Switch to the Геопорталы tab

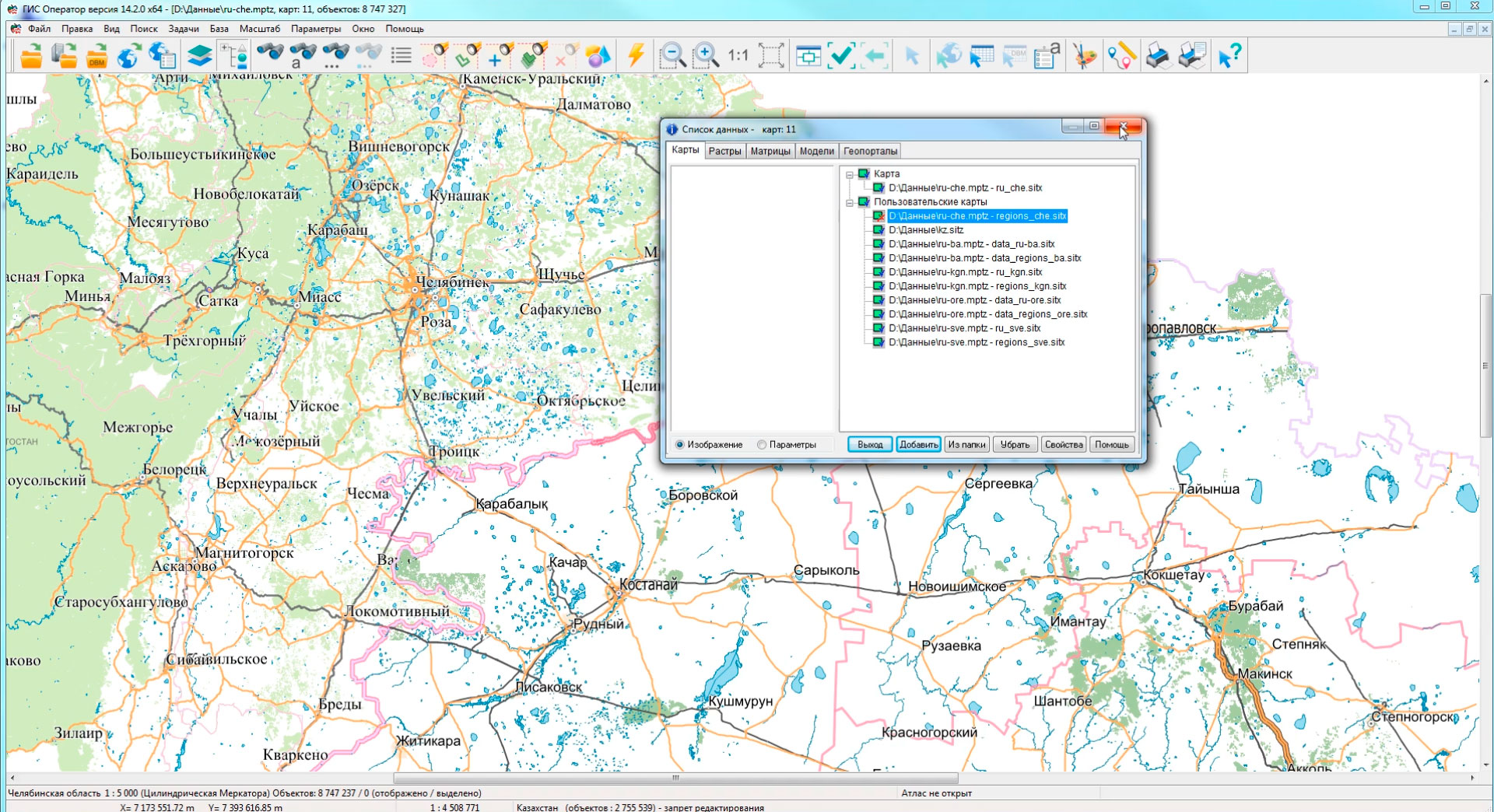(x=869, y=151)
